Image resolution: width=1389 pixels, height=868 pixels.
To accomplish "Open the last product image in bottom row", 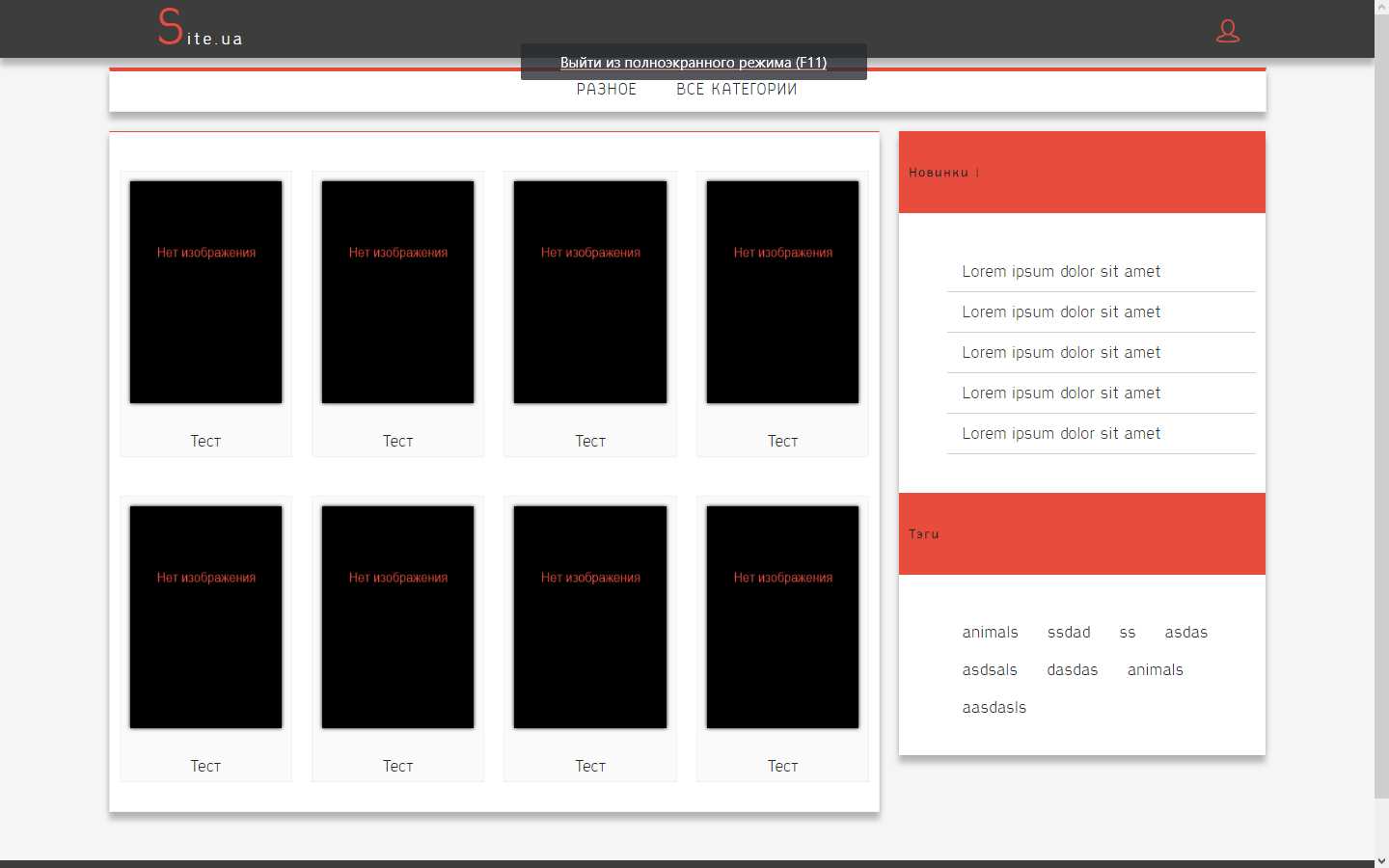I will [x=782, y=617].
